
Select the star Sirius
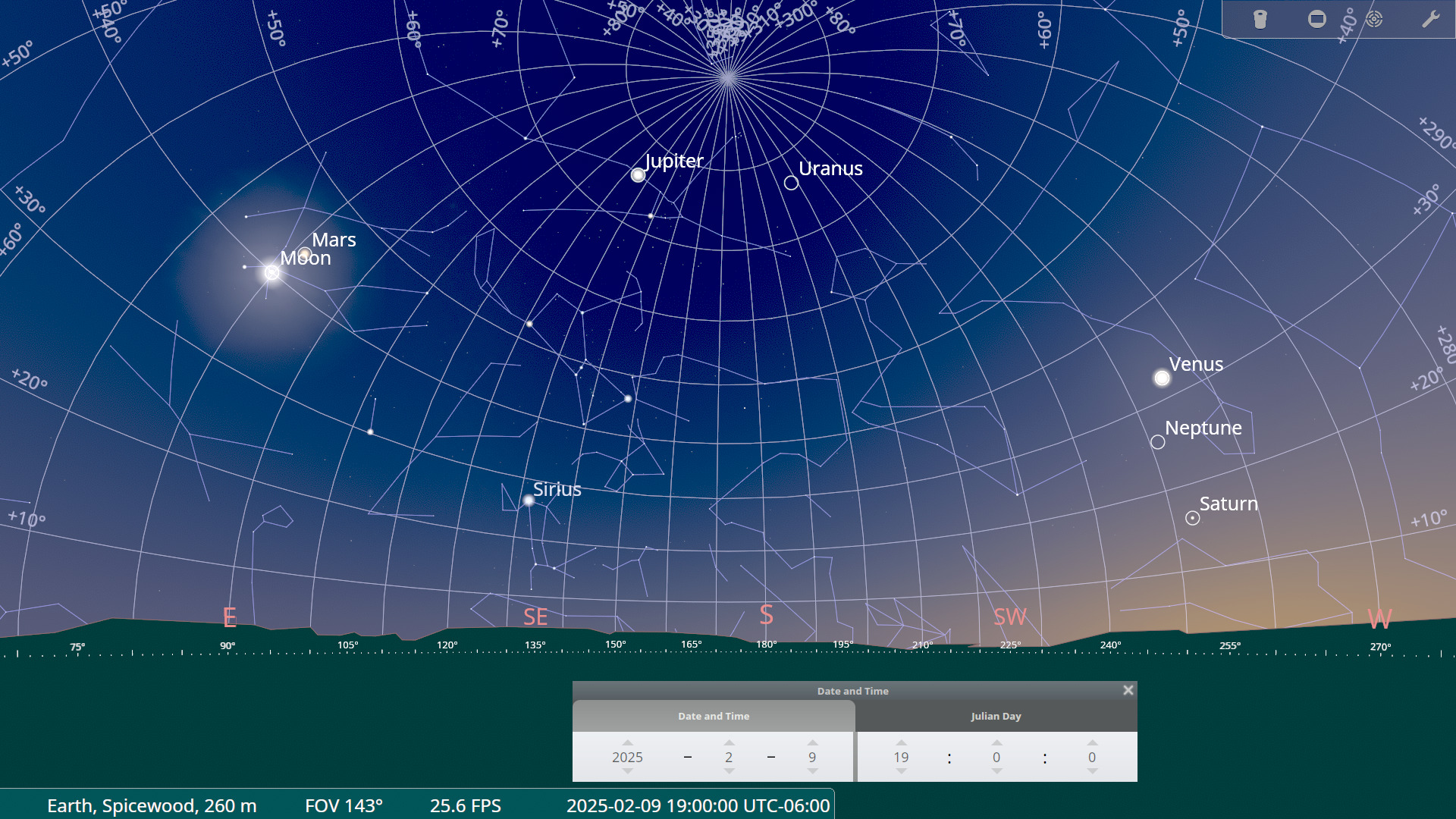point(529,500)
